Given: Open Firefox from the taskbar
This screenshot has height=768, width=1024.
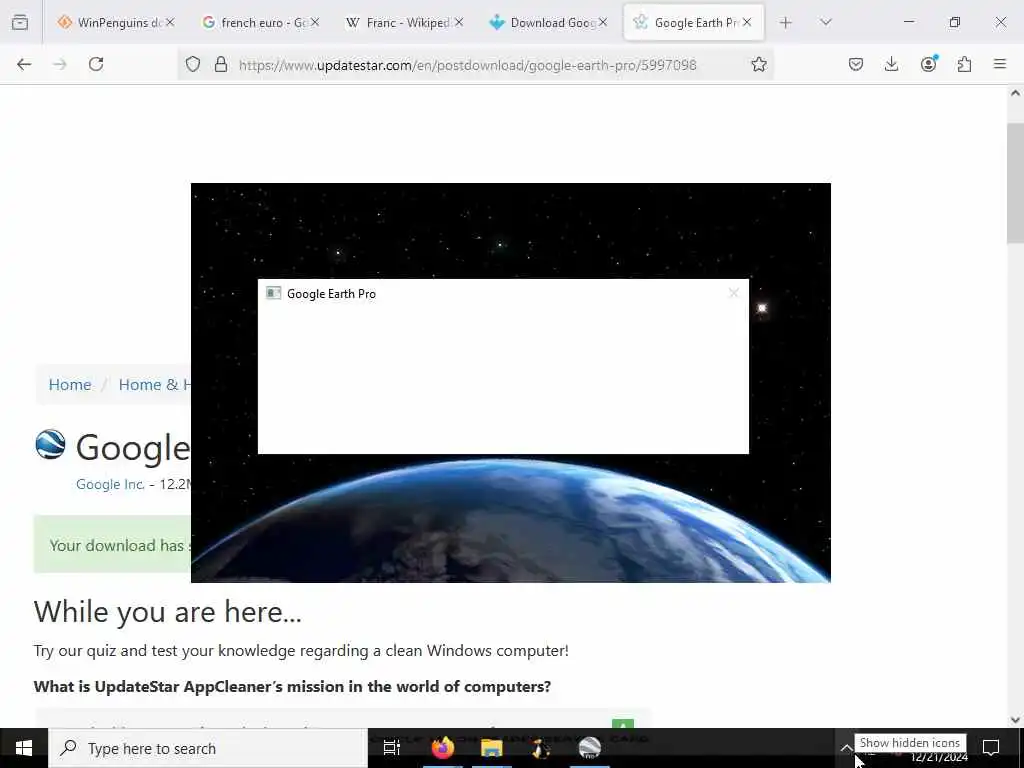Looking at the screenshot, I should [x=443, y=748].
